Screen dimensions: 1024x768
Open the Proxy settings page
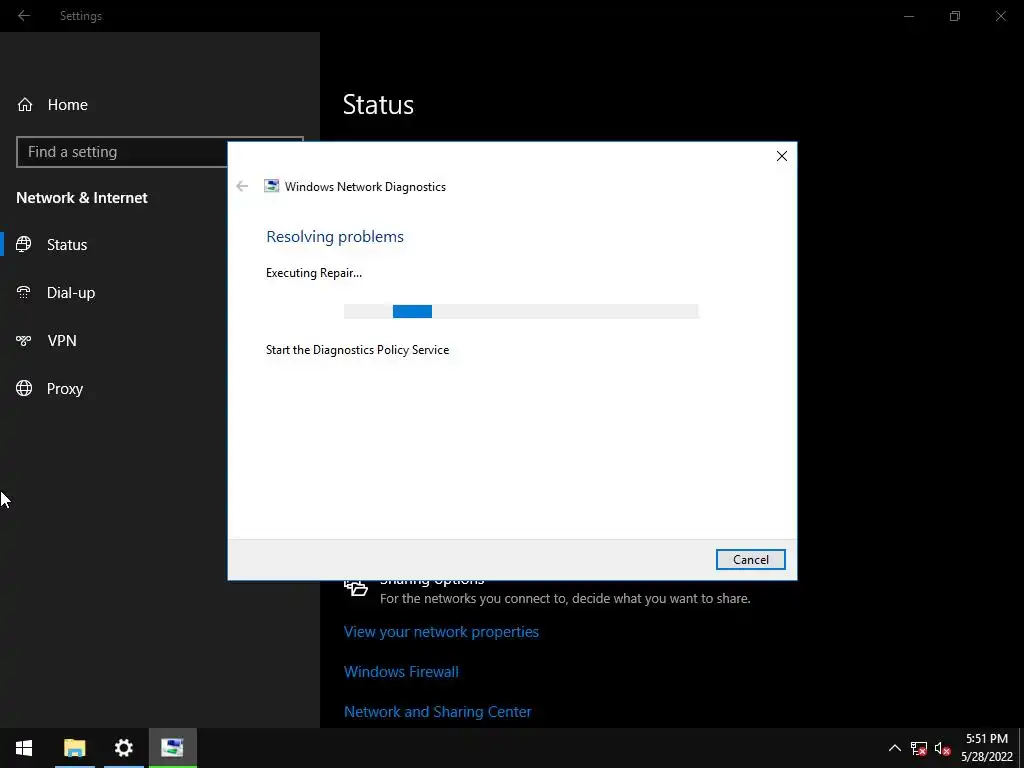click(65, 389)
